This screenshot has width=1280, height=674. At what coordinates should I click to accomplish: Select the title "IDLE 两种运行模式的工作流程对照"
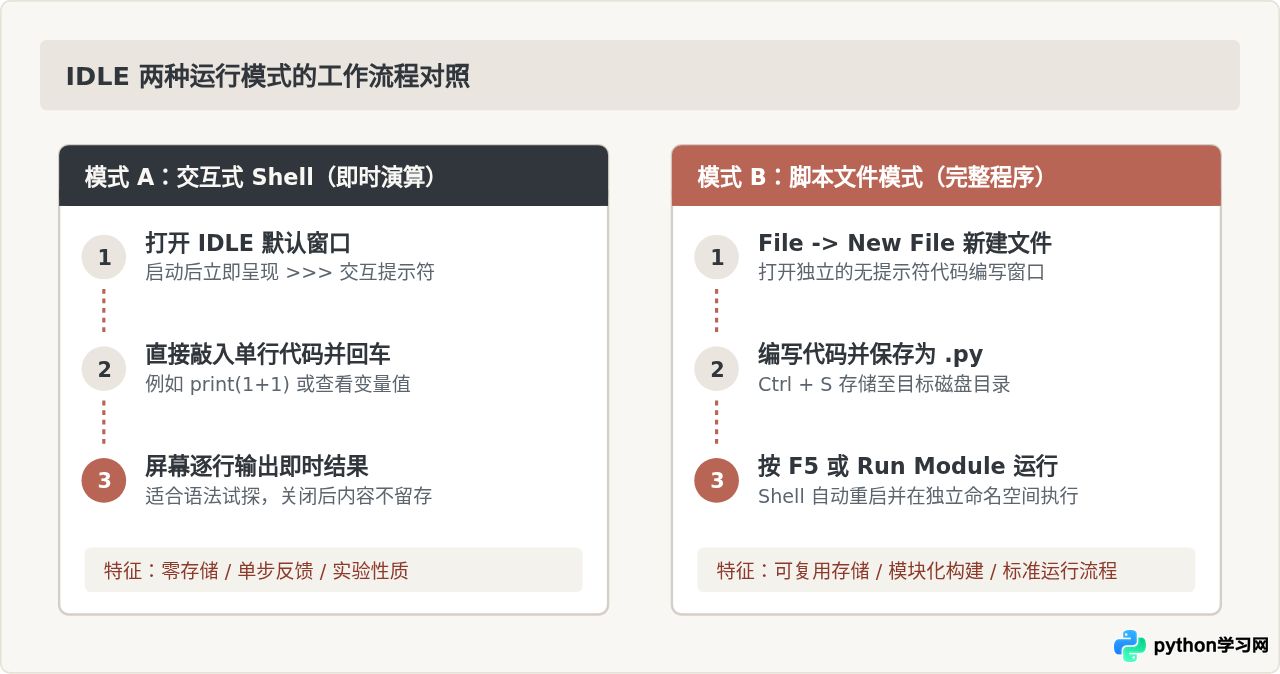click(268, 76)
